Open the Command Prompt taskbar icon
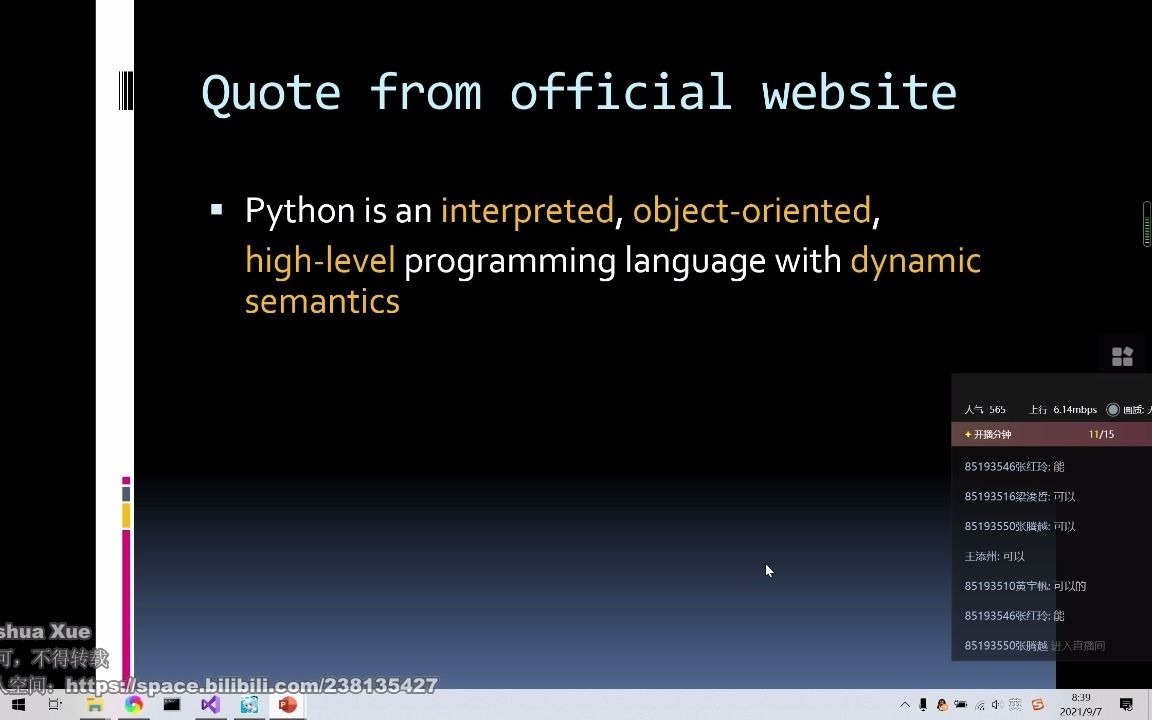This screenshot has width=1152, height=720. coord(172,705)
